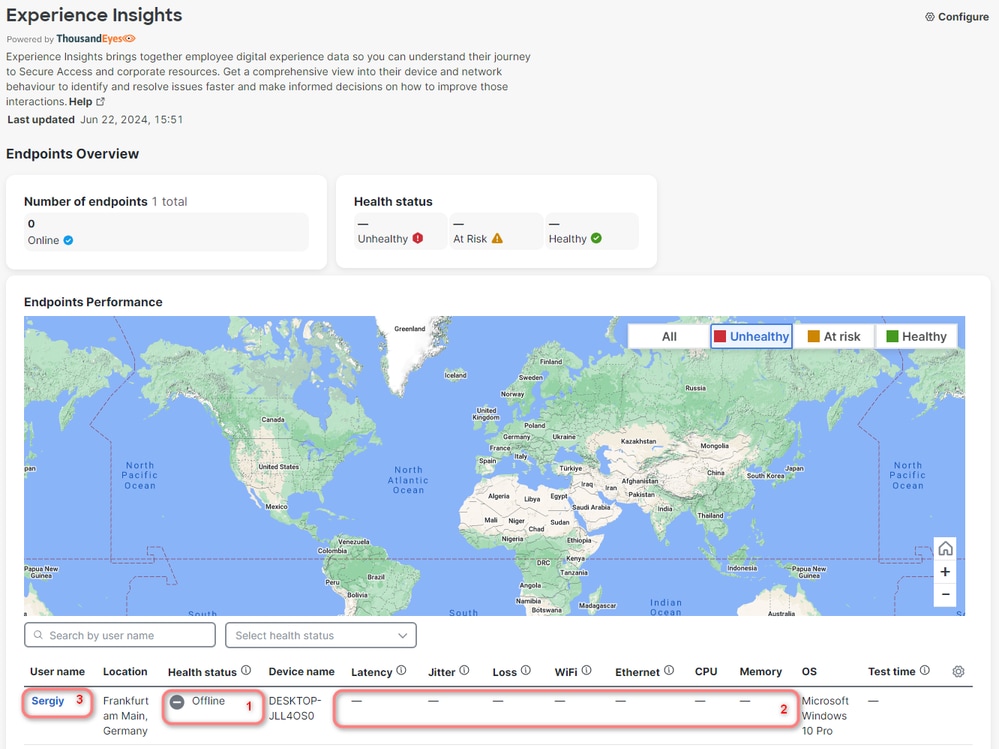Zoom in on the map
999x749 pixels.
[x=945, y=571]
